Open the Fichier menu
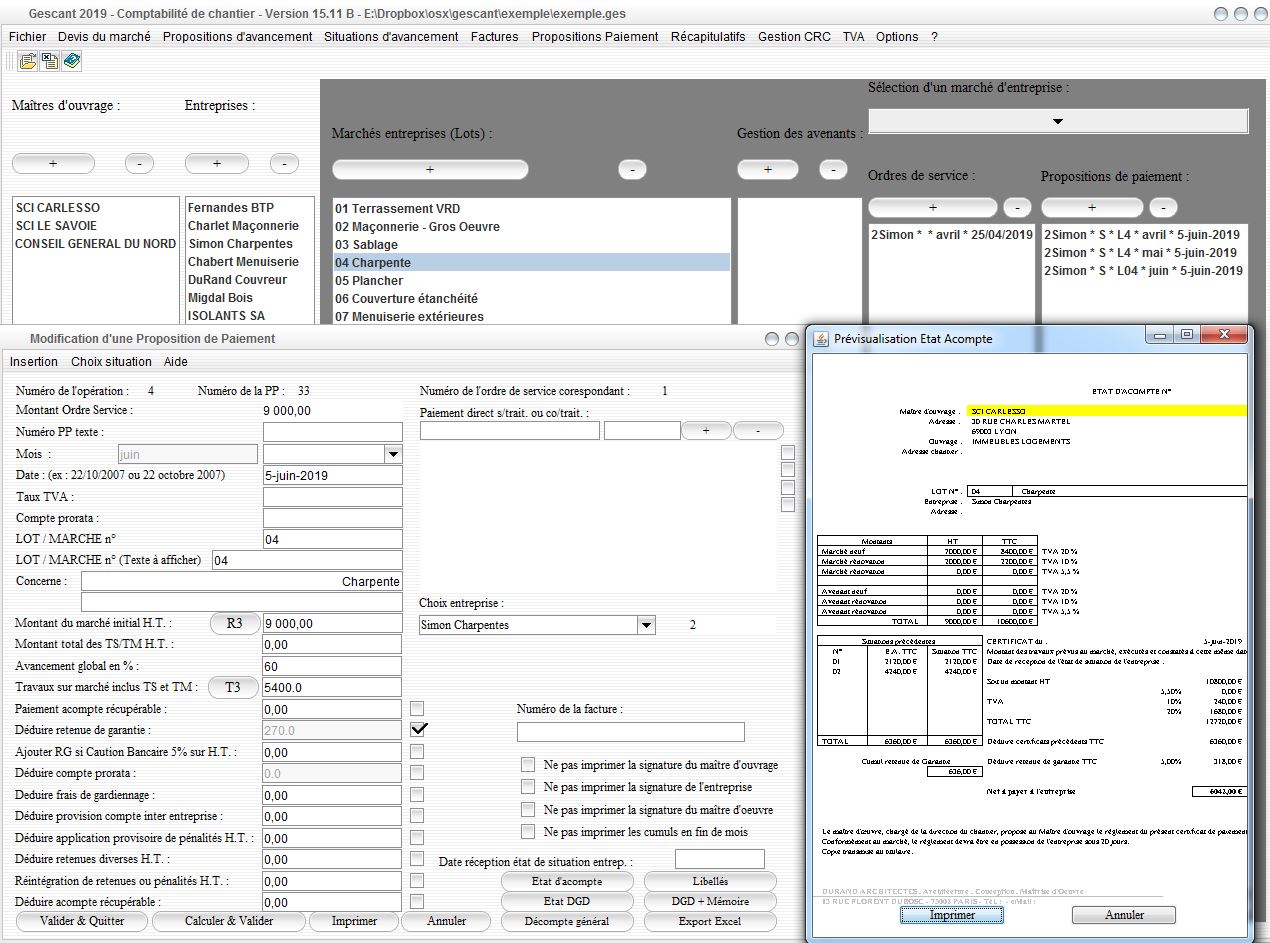 (x=28, y=36)
